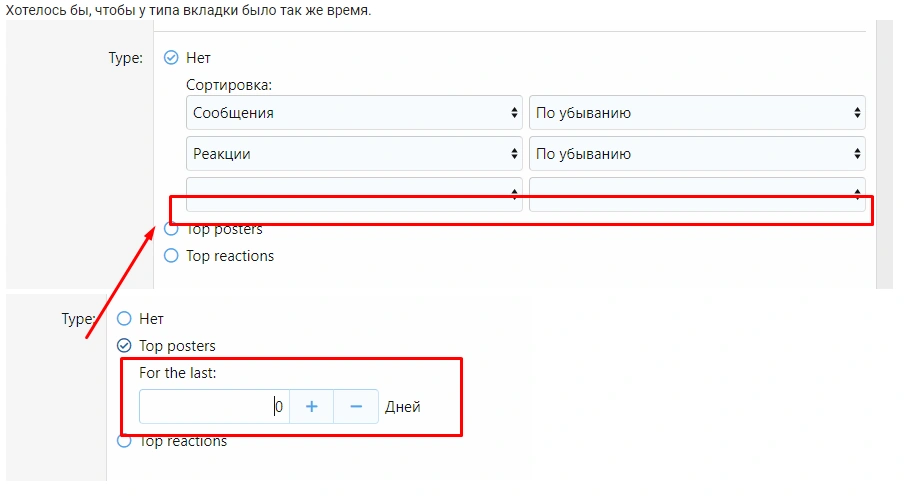Expand По убыванию dropdown beside Сообщения

point(696,113)
